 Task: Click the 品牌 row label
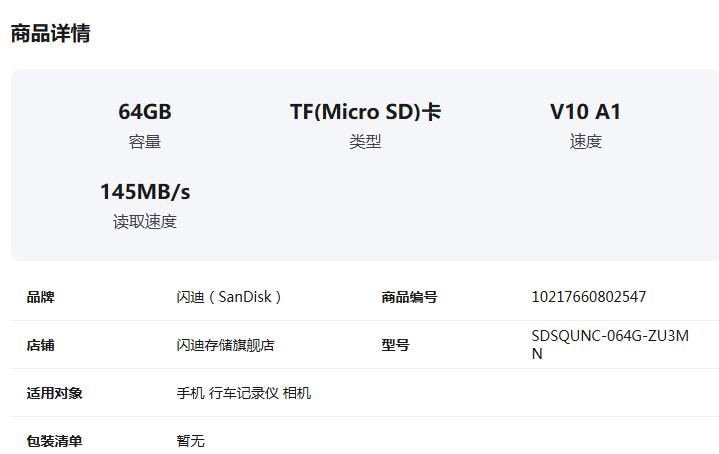tap(40, 297)
